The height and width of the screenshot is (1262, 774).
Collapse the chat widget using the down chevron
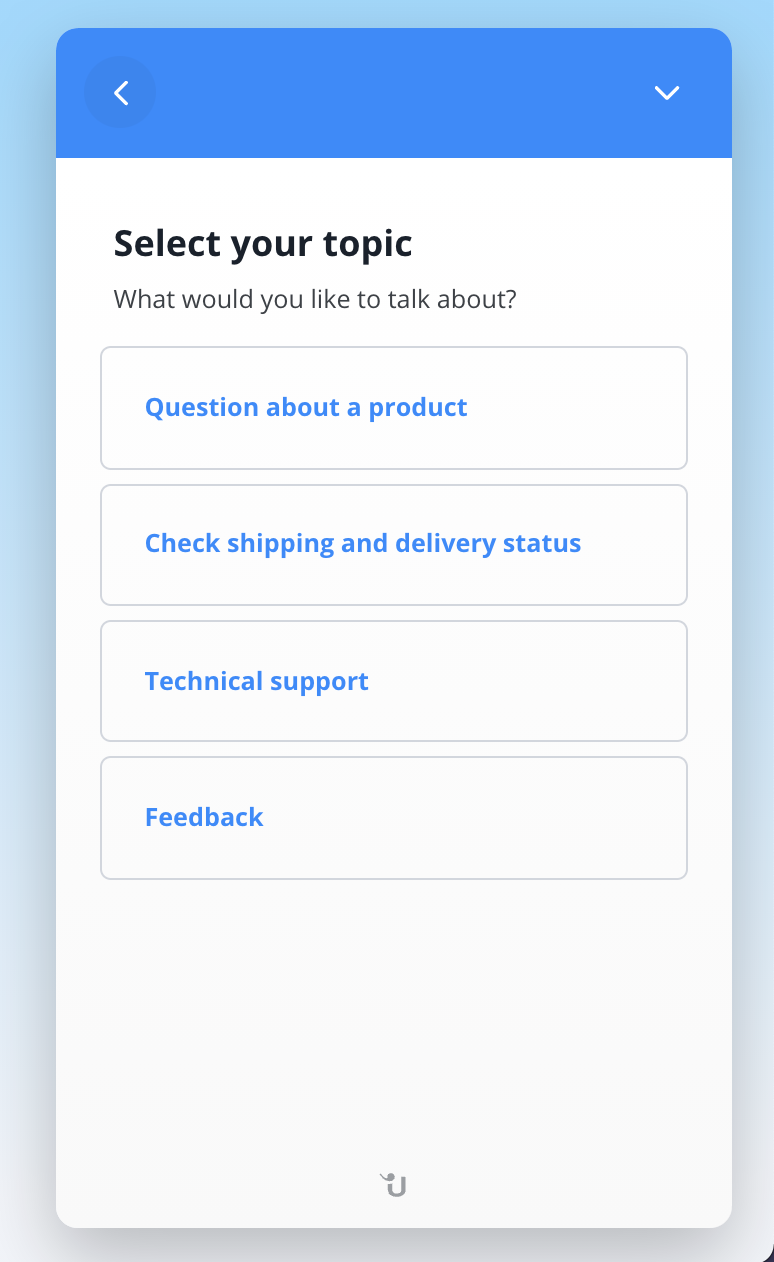click(666, 93)
